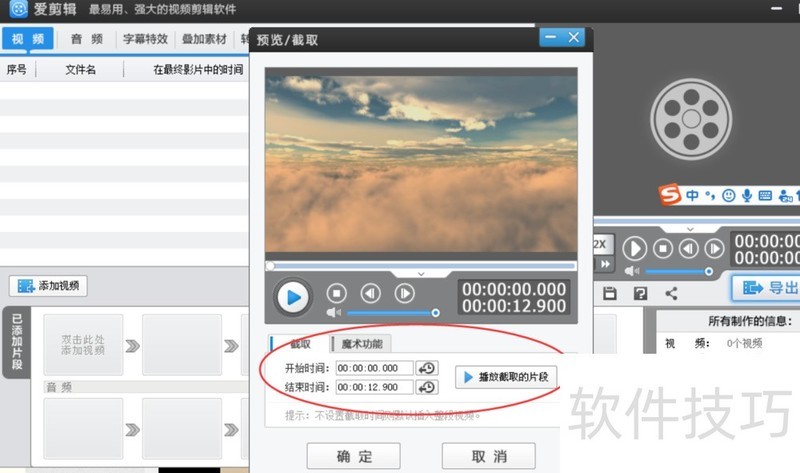Open the 字幕特效 tab

(145, 39)
